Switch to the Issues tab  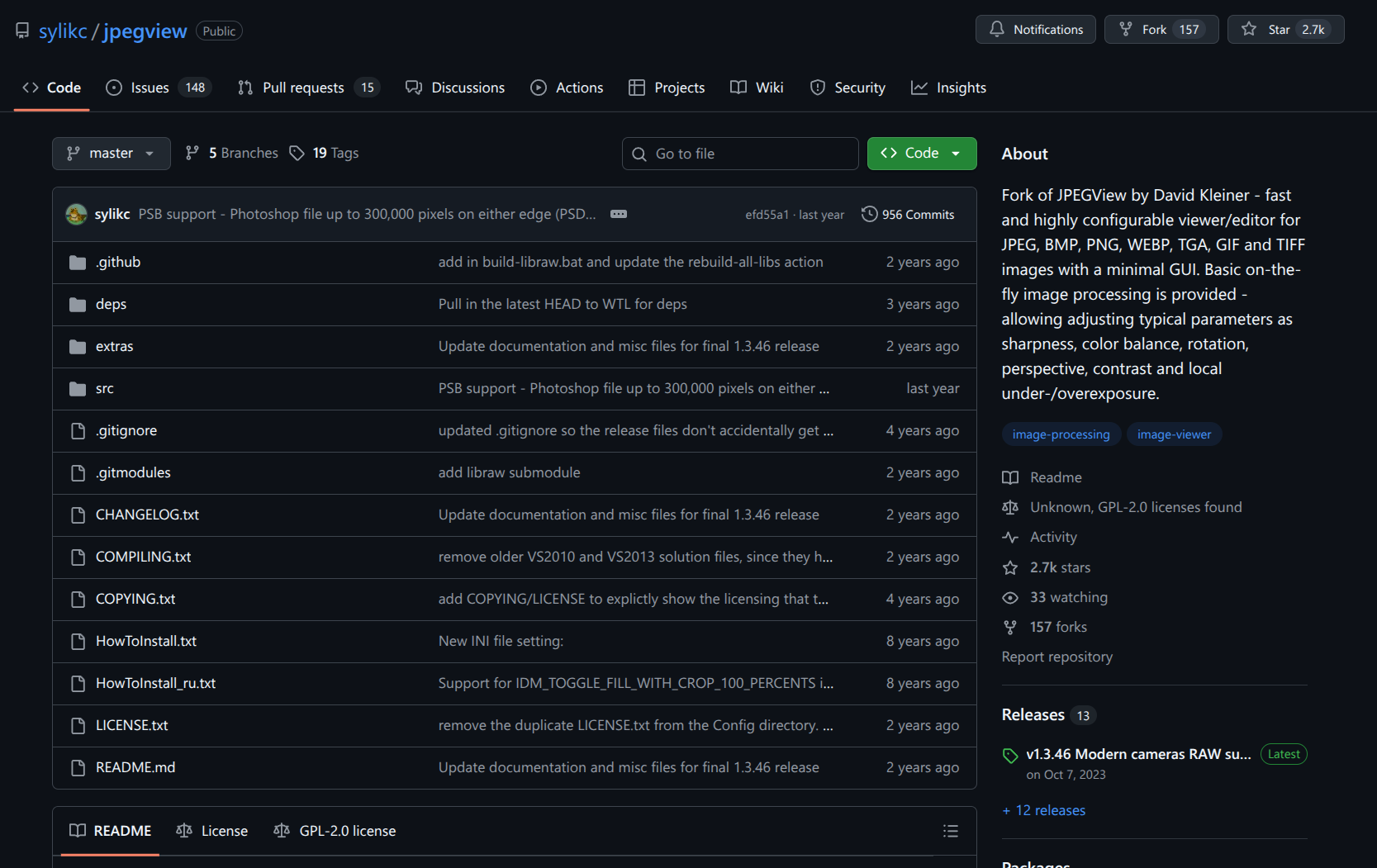tap(159, 88)
